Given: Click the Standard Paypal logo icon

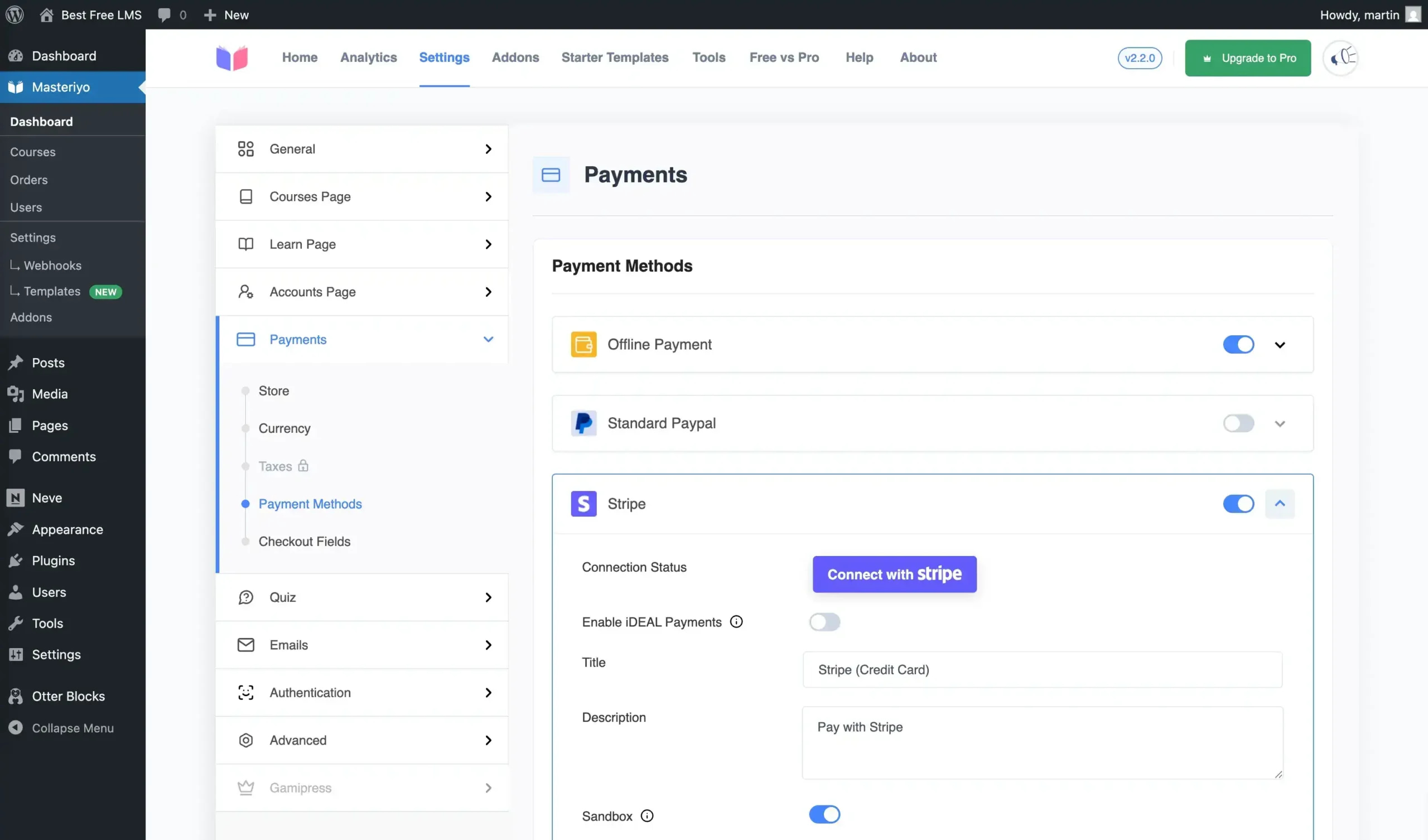Looking at the screenshot, I should pos(583,423).
